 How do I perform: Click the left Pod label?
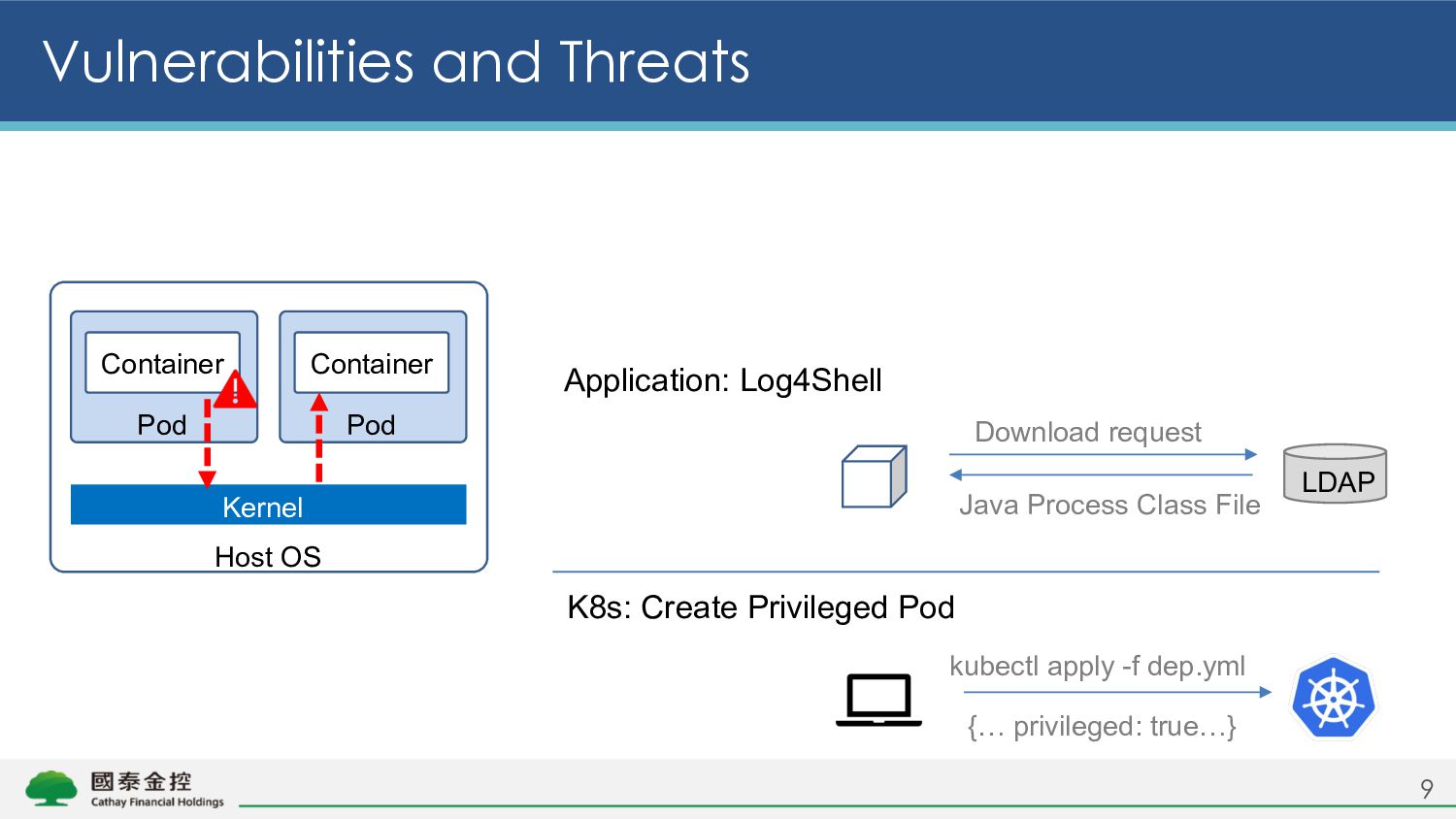161,425
